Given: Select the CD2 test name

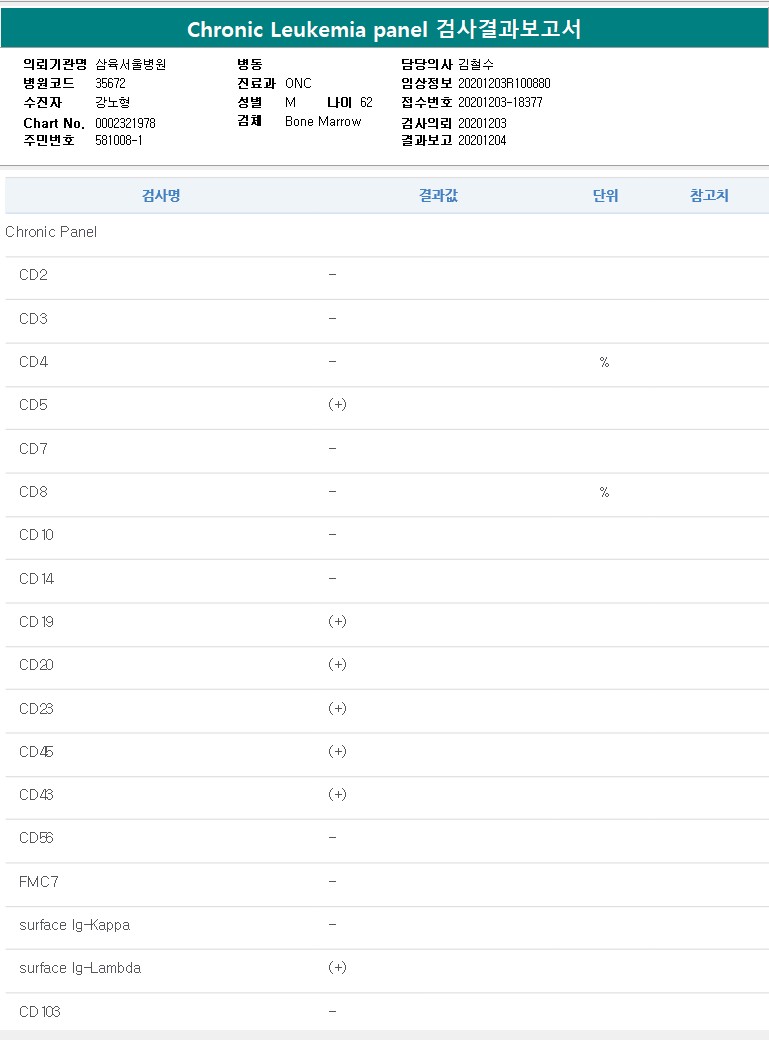Looking at the screenshot, I should pyautogui.click(x=33, y=275).
